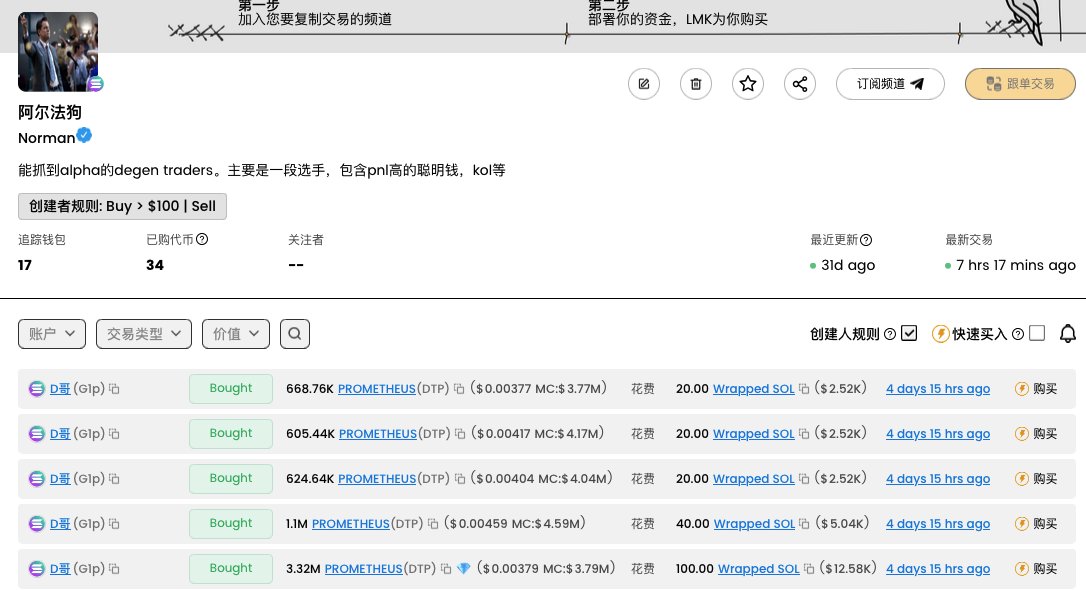This screenshot has width=1086, height=590.
Task: Click the delete channel trash icon
Action: [695, 84]
